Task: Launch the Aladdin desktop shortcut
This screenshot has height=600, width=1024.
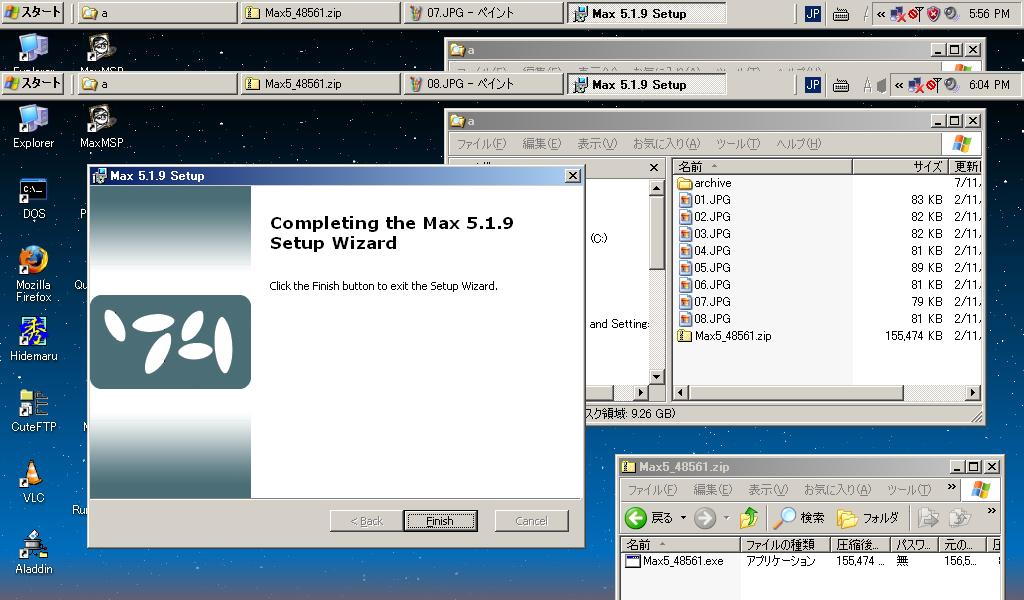Action: coord(33,552)
